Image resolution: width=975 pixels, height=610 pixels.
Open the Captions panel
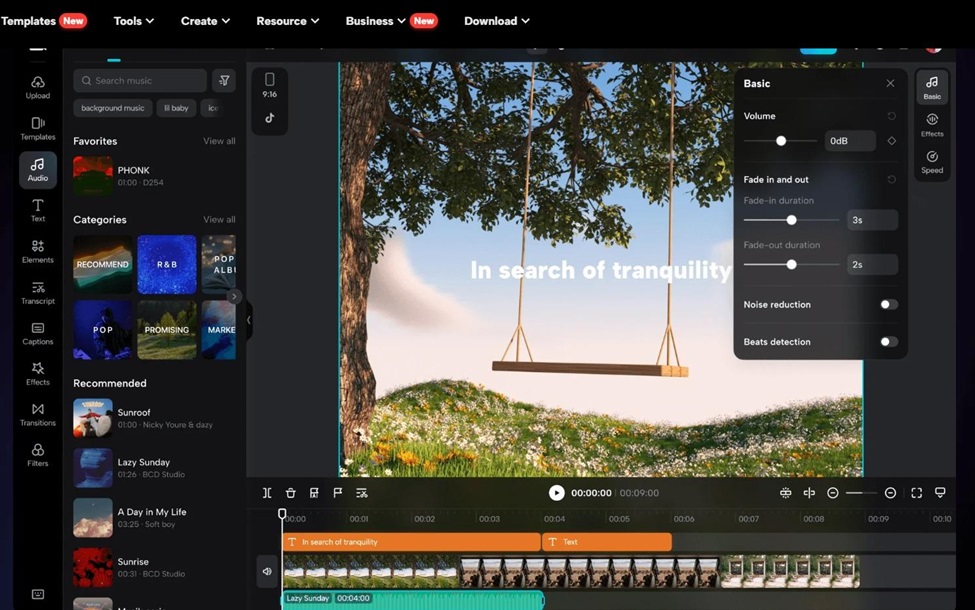tap(37, 335)
